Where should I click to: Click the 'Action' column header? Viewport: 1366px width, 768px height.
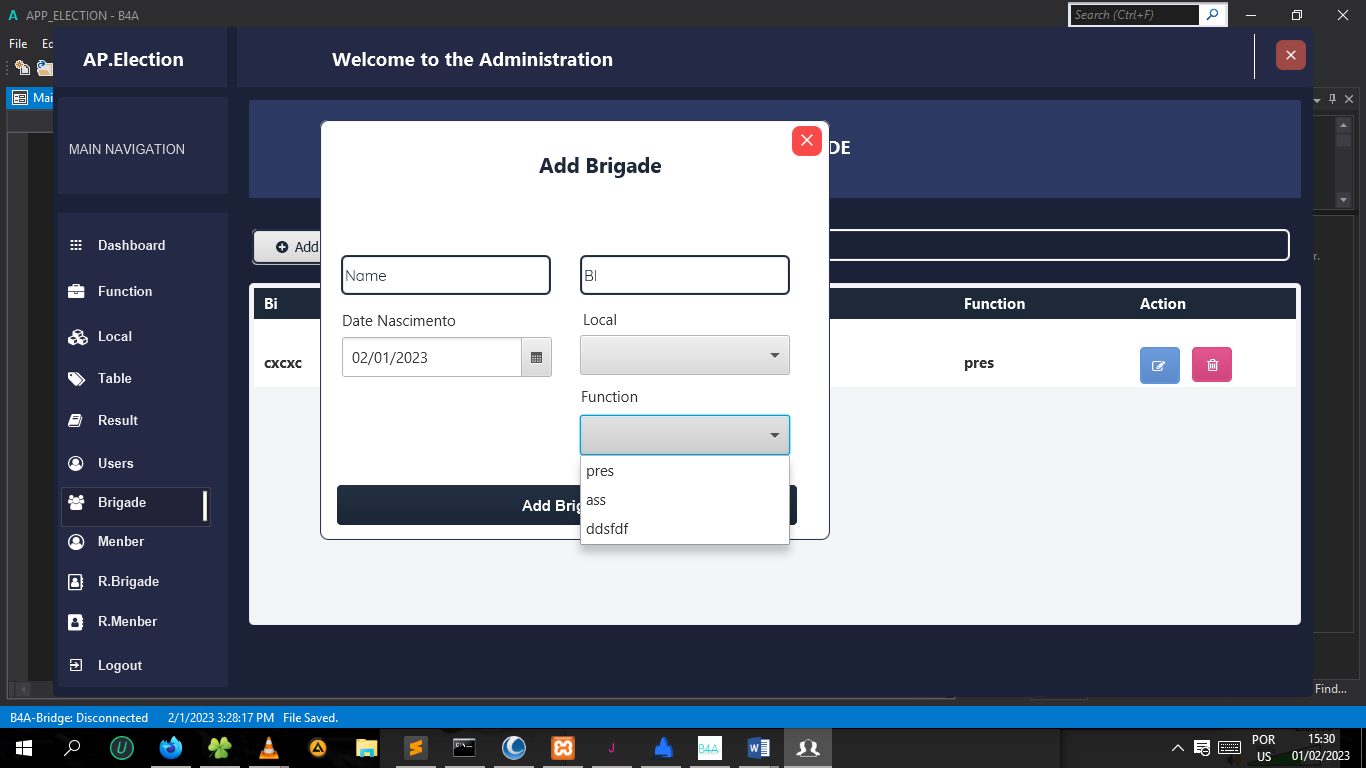coord(1163,304)
